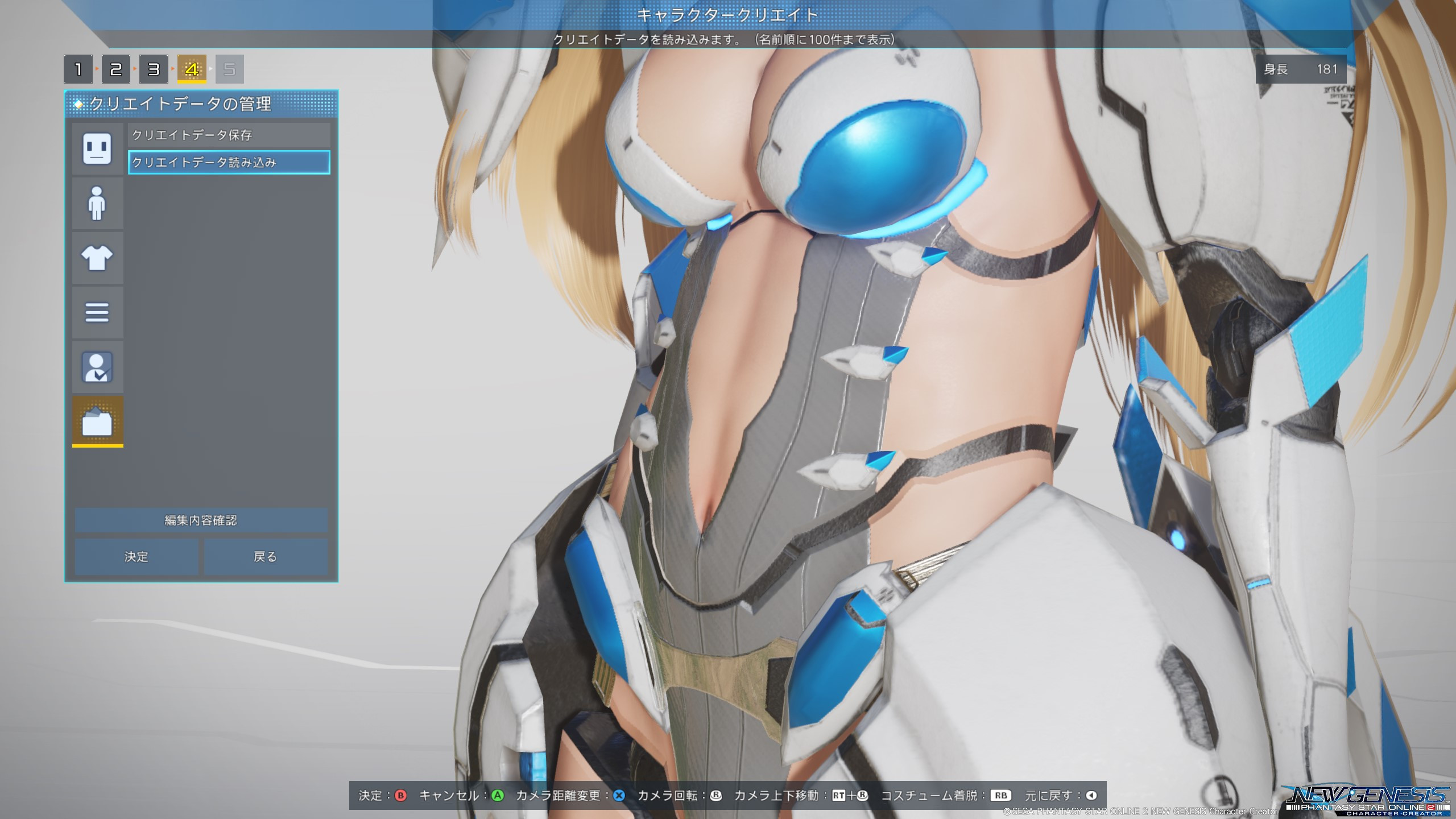Click the 身長 181 height display
Image resolution: width=1456 pixels, height=819 pixels.
1301,69
